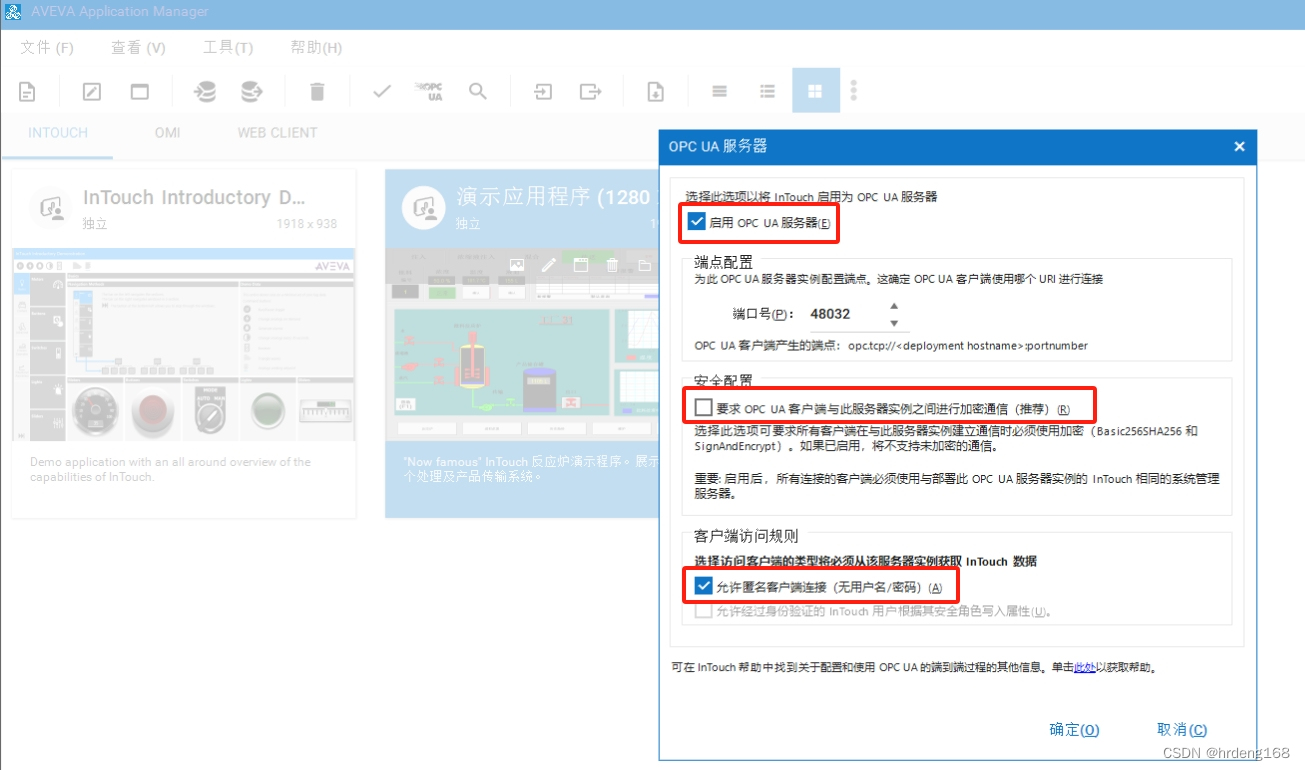Click the 安全配置 section heading
The image size is (1305, 770).
coord(724,381)
